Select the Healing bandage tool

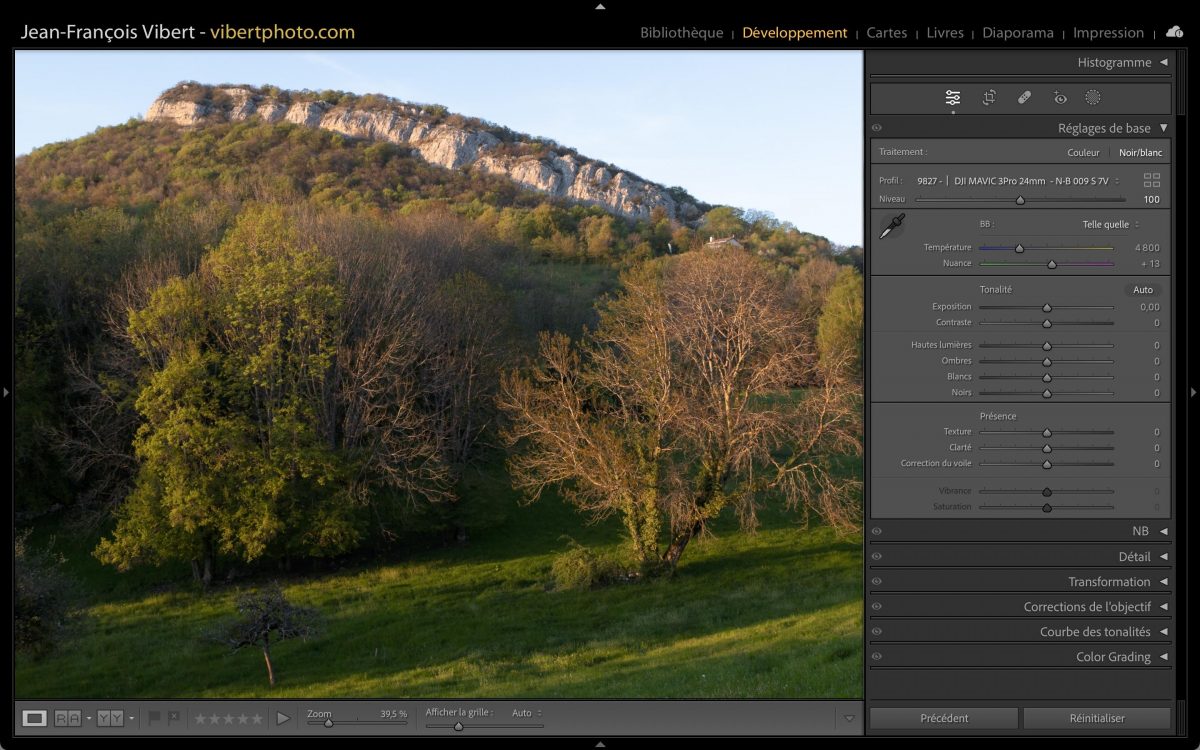tap(1024, 97)
